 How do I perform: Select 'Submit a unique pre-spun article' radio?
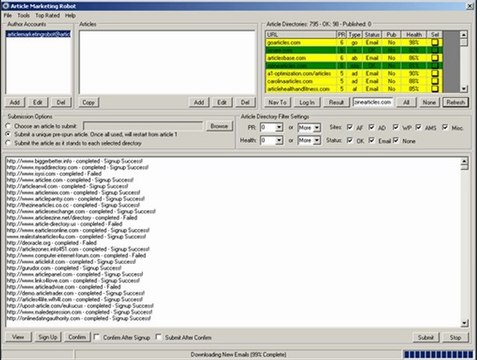tap(8, 134)
